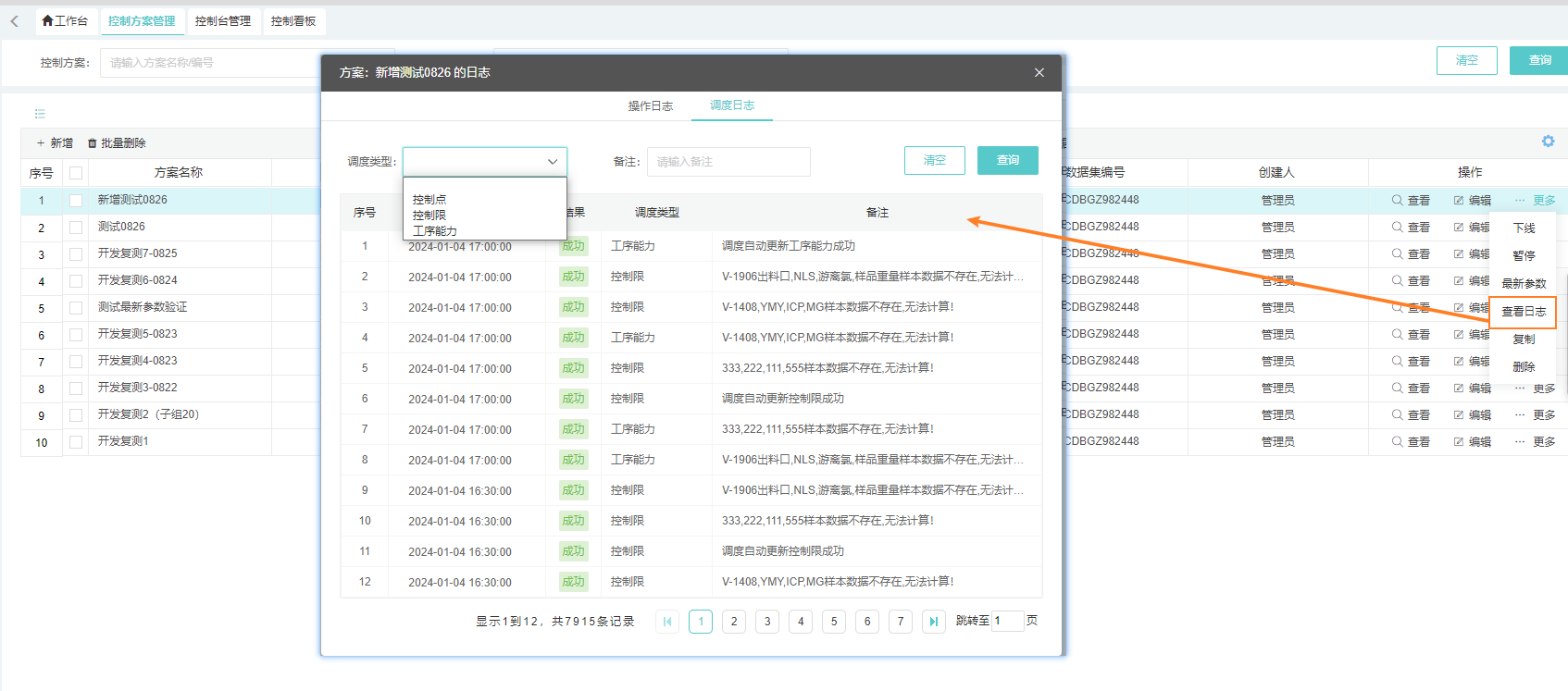Toggle the select-all checkbox in the header
Viewport: 1568px width, 691px height.
click(76, 173)
